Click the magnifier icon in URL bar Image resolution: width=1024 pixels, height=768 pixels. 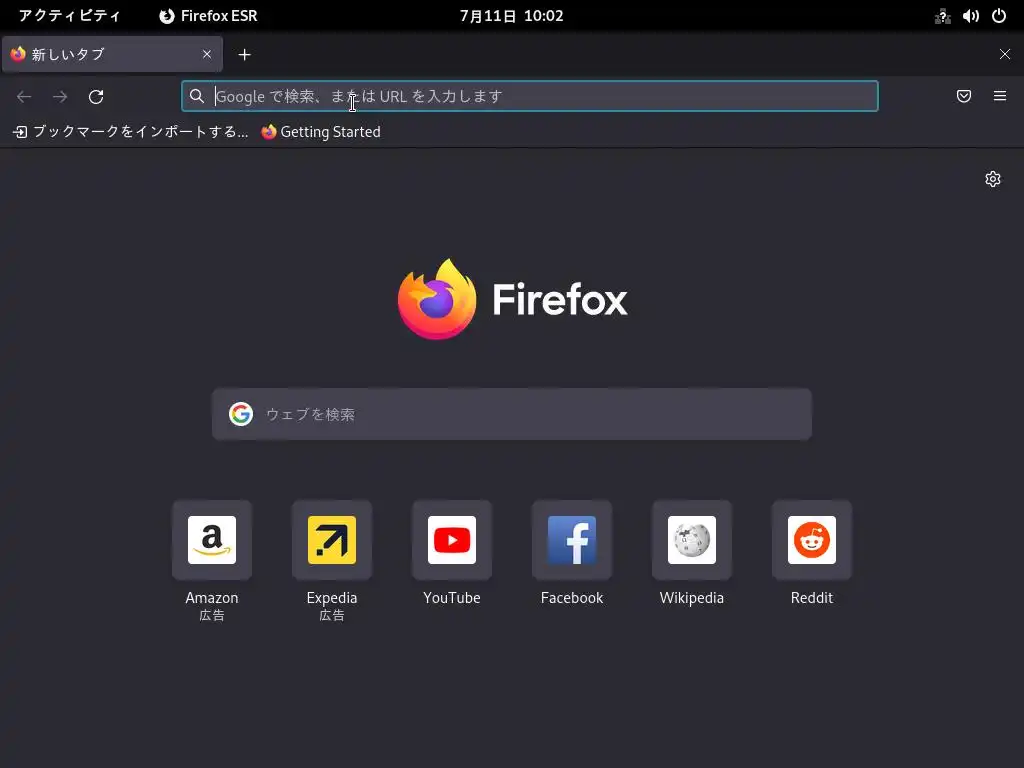coord(197,96)
